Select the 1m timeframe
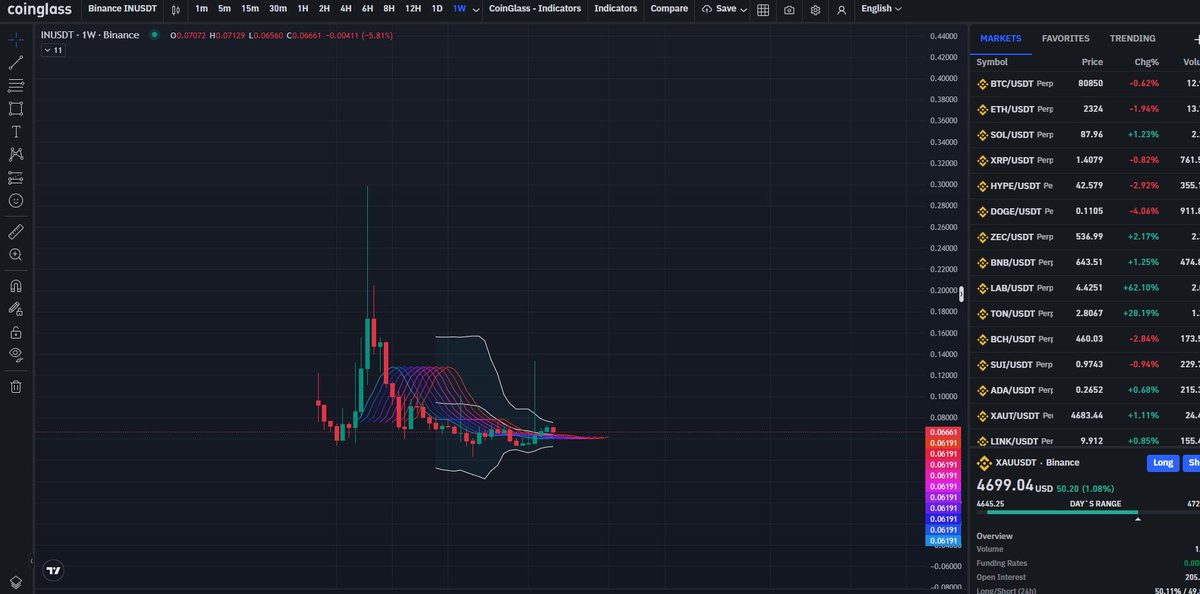The width and height of the screenshot is (1200, 594). (202, 9)
